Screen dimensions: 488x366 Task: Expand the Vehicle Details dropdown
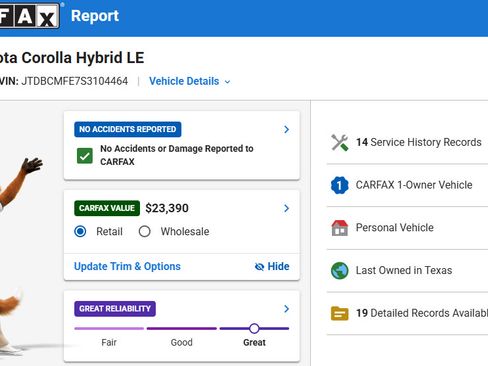tap(190, 81)
